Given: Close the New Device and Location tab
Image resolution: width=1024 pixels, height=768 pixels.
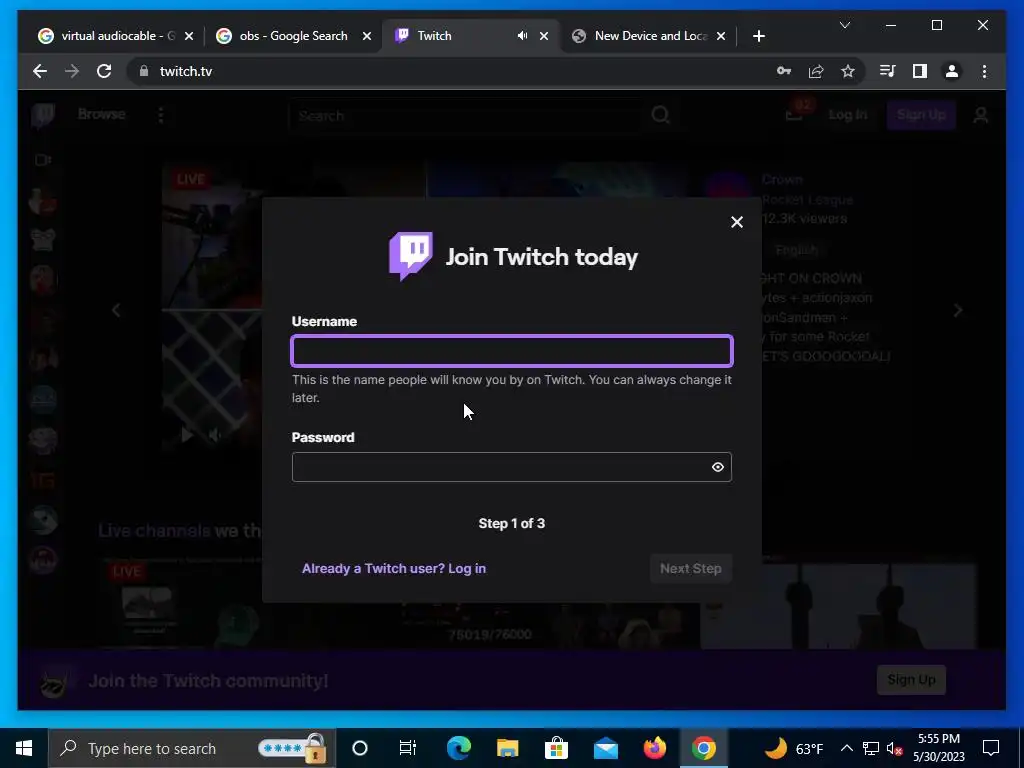Looking at the screenshot, I should [x=721, y=36].
